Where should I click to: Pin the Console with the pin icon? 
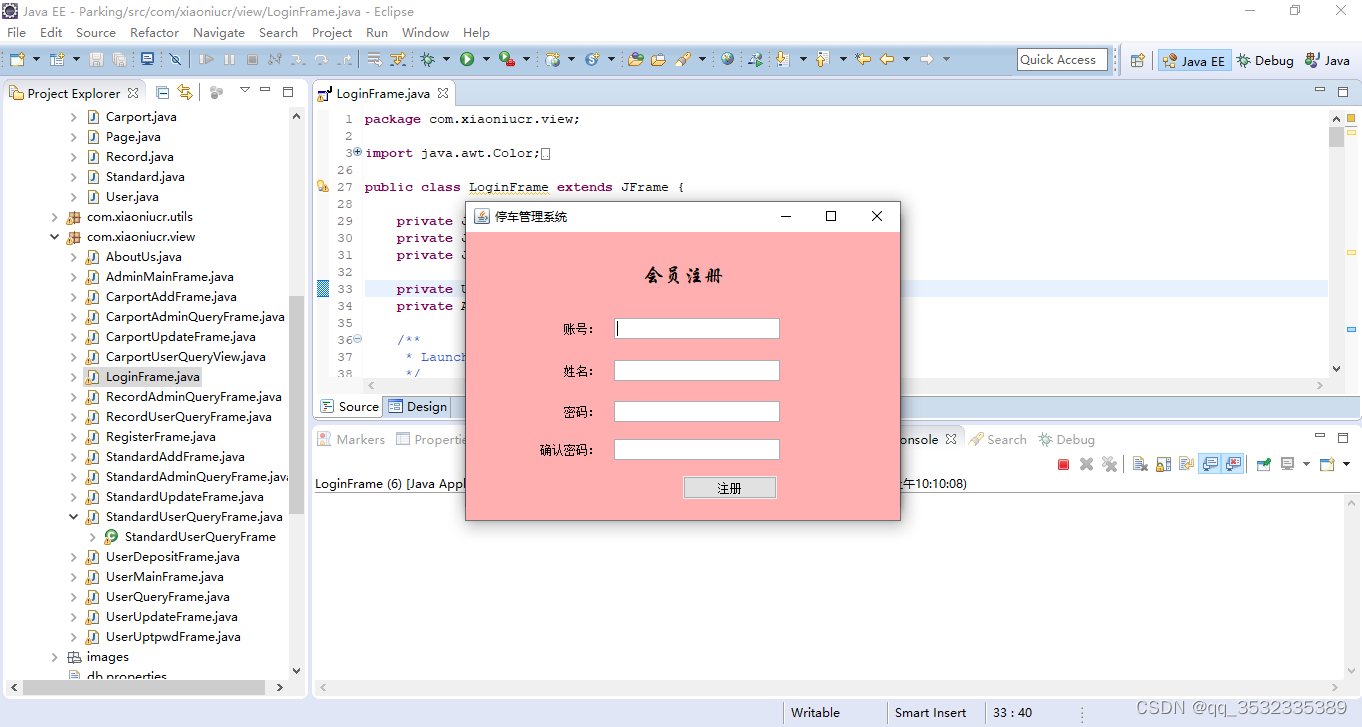pyautogui.click(x=1262, y=463)
